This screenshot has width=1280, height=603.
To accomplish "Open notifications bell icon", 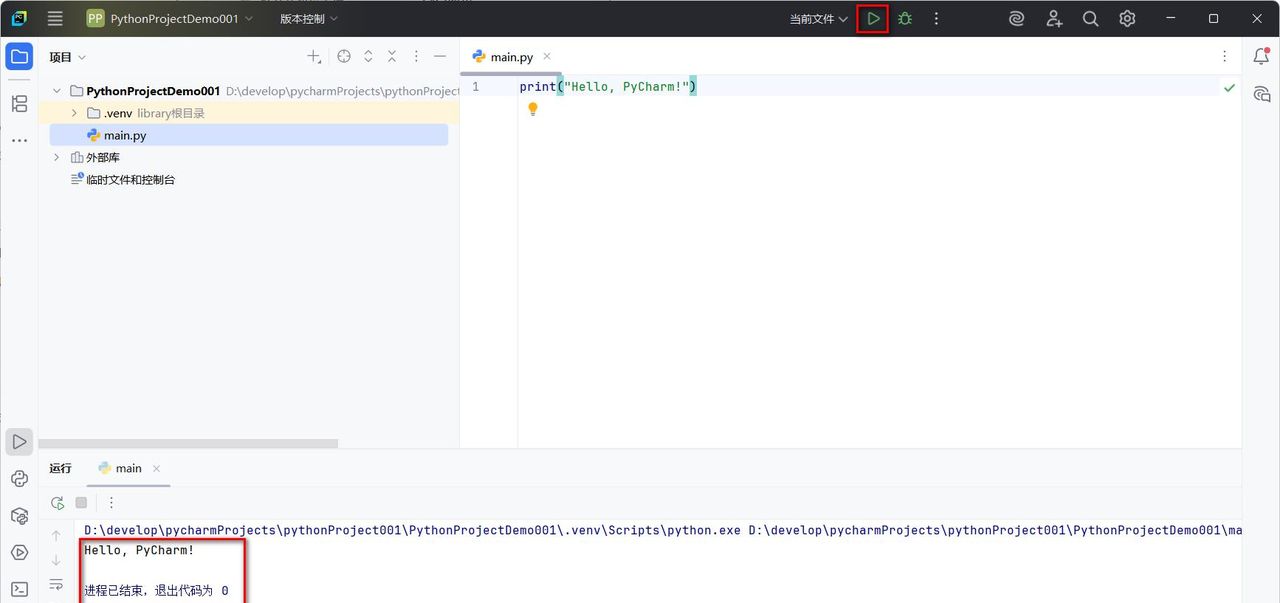I will [x=1261, y=57].
